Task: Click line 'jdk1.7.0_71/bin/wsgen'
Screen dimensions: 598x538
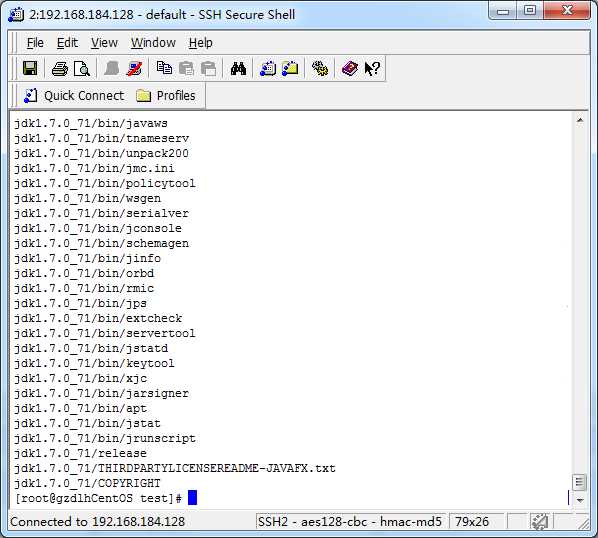Action: click(x=87, y=198)
